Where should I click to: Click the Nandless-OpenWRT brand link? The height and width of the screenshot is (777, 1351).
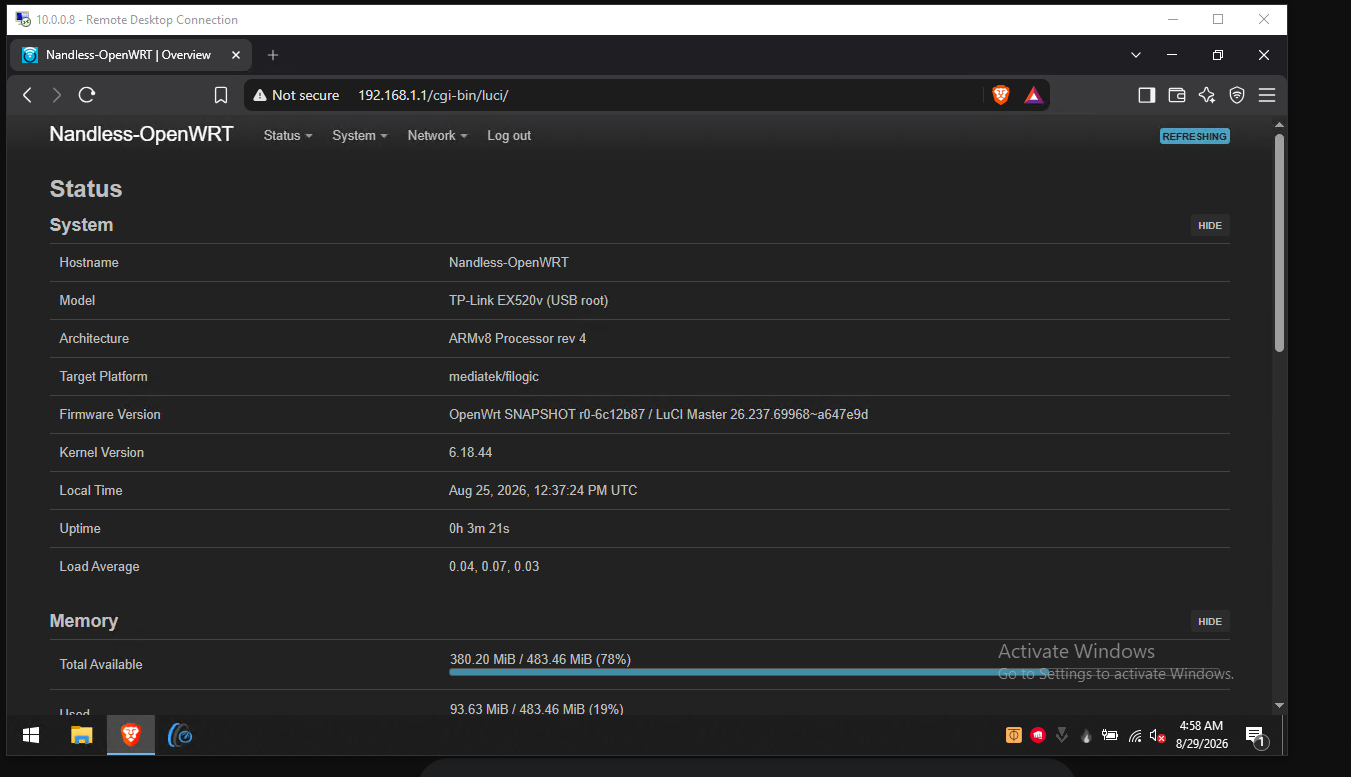141,134
